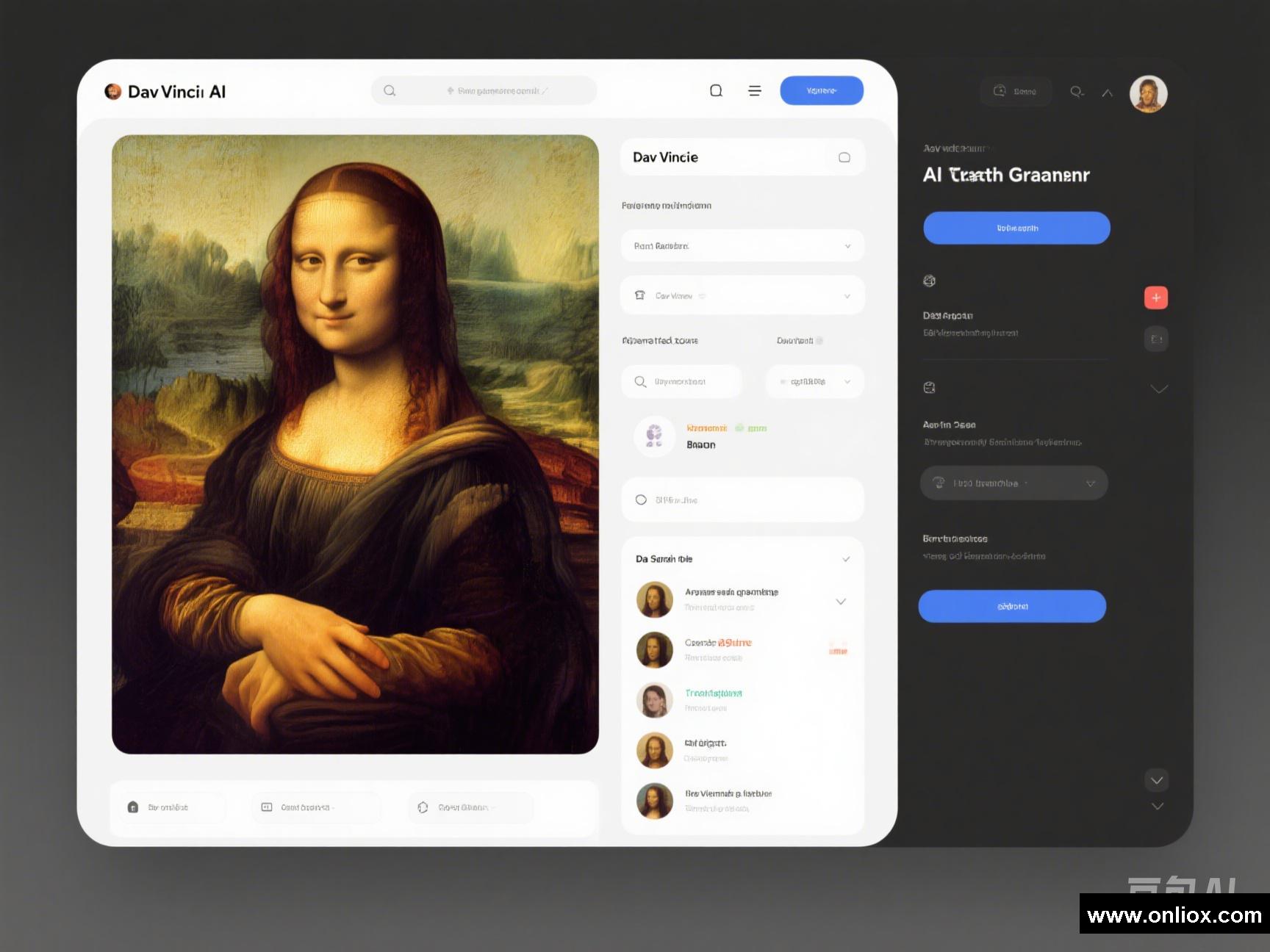Viewport: 1270px width, 952px height.
Task: Click the purple avatar icon next to Braon
Action: pyautogui.click(x=654, y=436)
